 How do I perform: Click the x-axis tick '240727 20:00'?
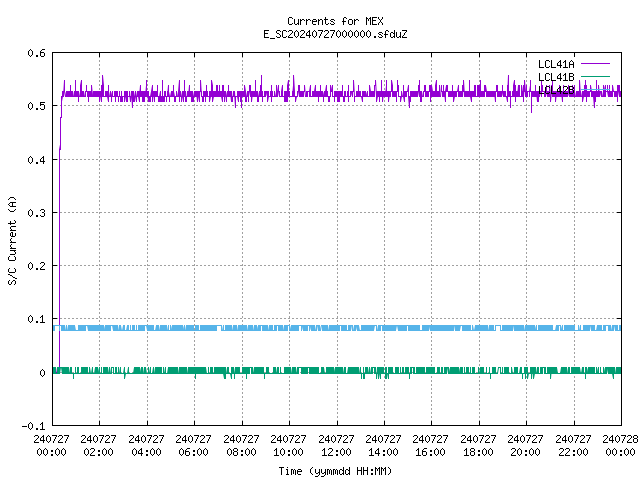click(525, 445)
